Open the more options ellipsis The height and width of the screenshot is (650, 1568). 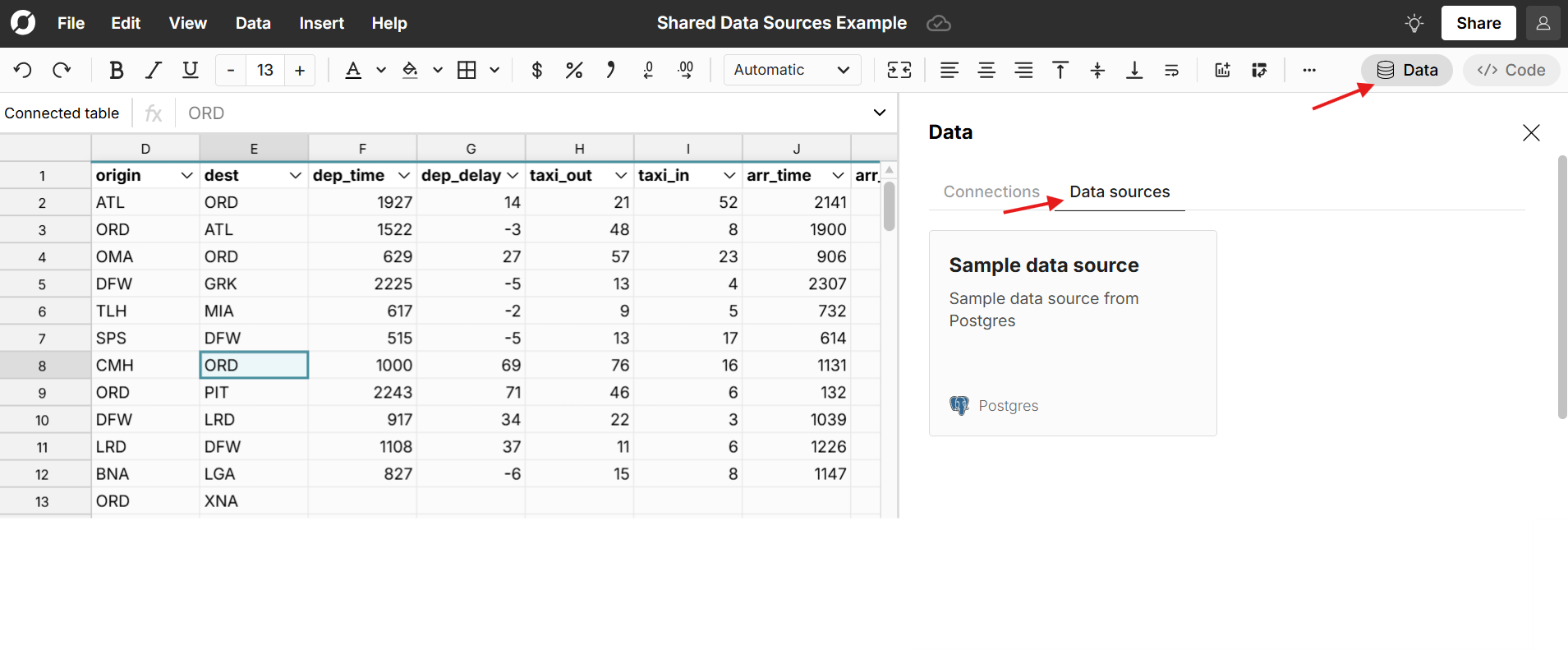1309,70
